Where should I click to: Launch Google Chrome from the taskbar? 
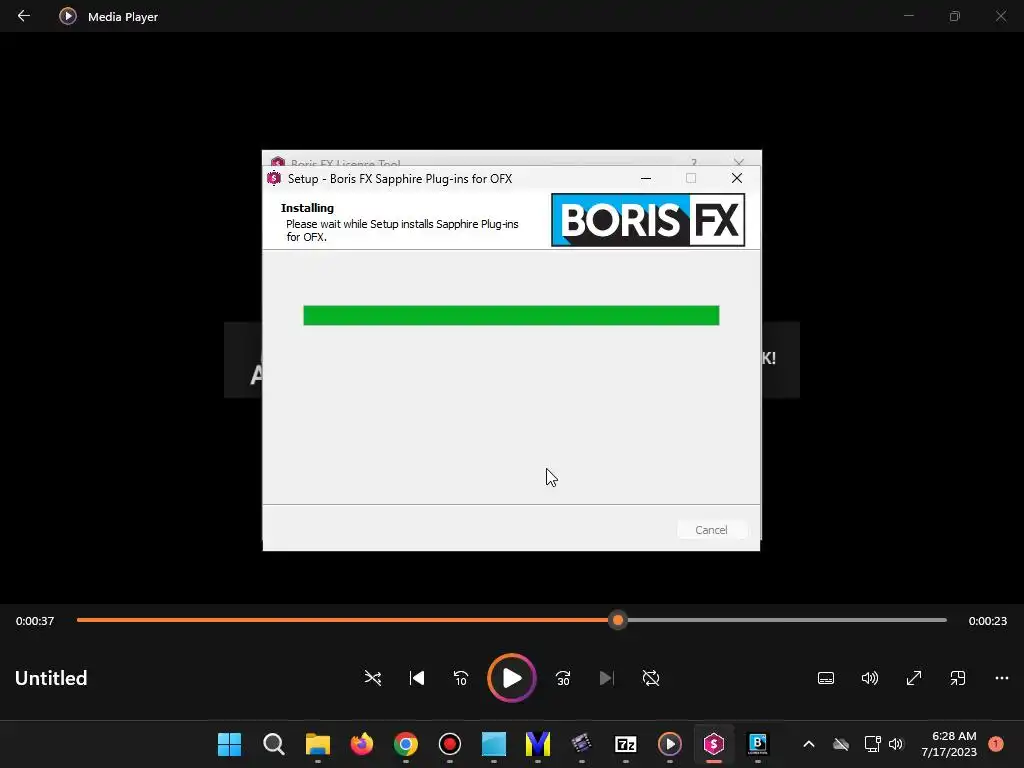(406, 744)
